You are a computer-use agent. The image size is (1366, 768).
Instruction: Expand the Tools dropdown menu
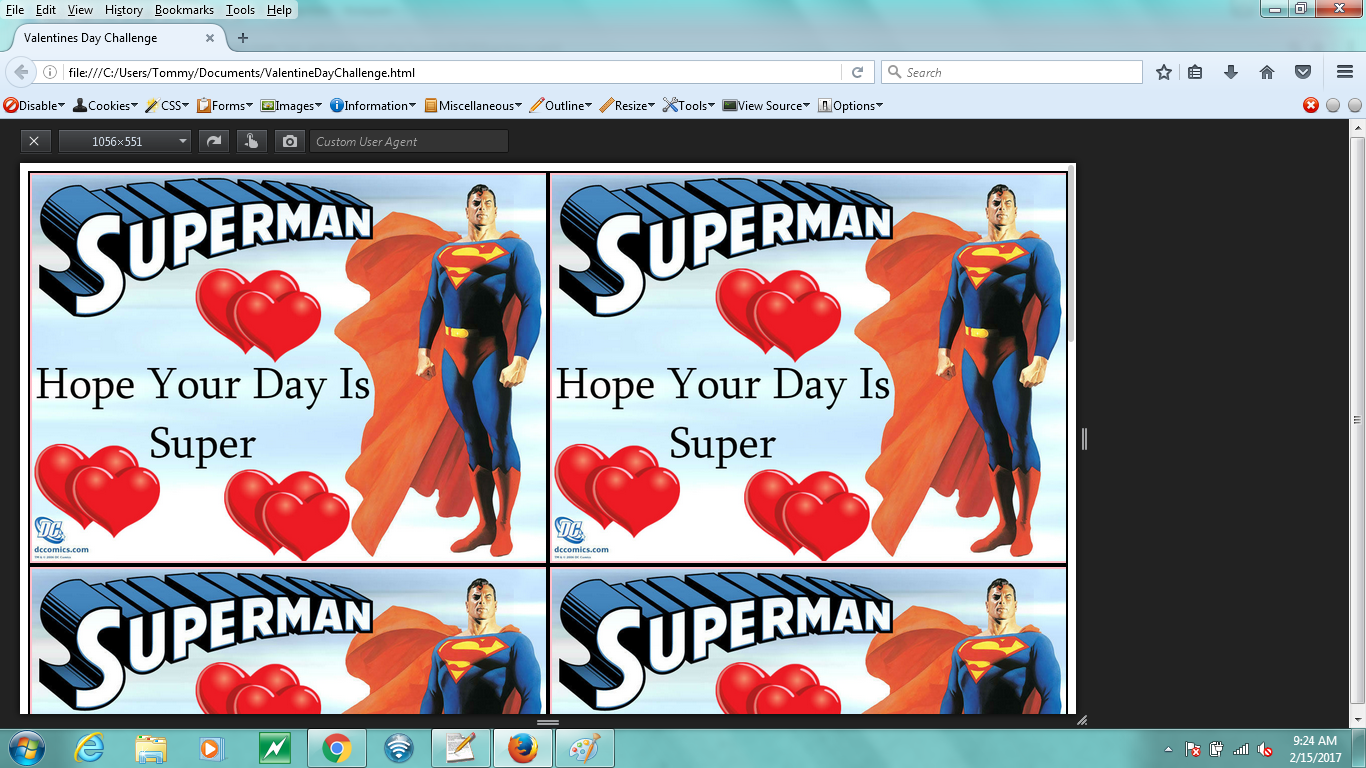689,105
